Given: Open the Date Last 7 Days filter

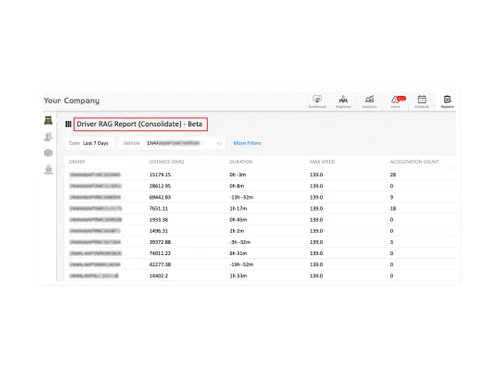Looking at the screenshot, I should pos(89,143).
